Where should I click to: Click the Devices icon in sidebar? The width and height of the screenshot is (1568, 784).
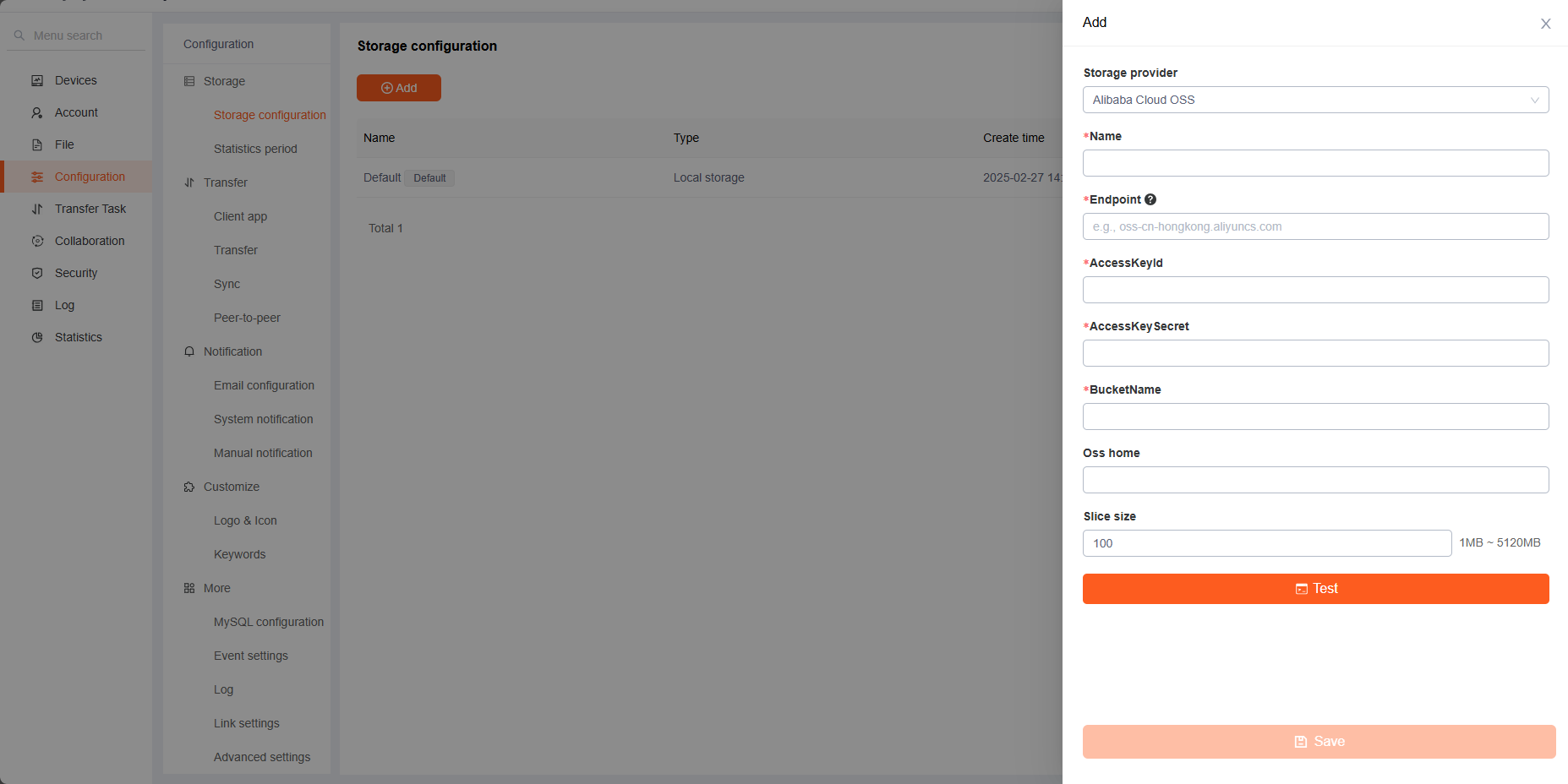[37, 80]
